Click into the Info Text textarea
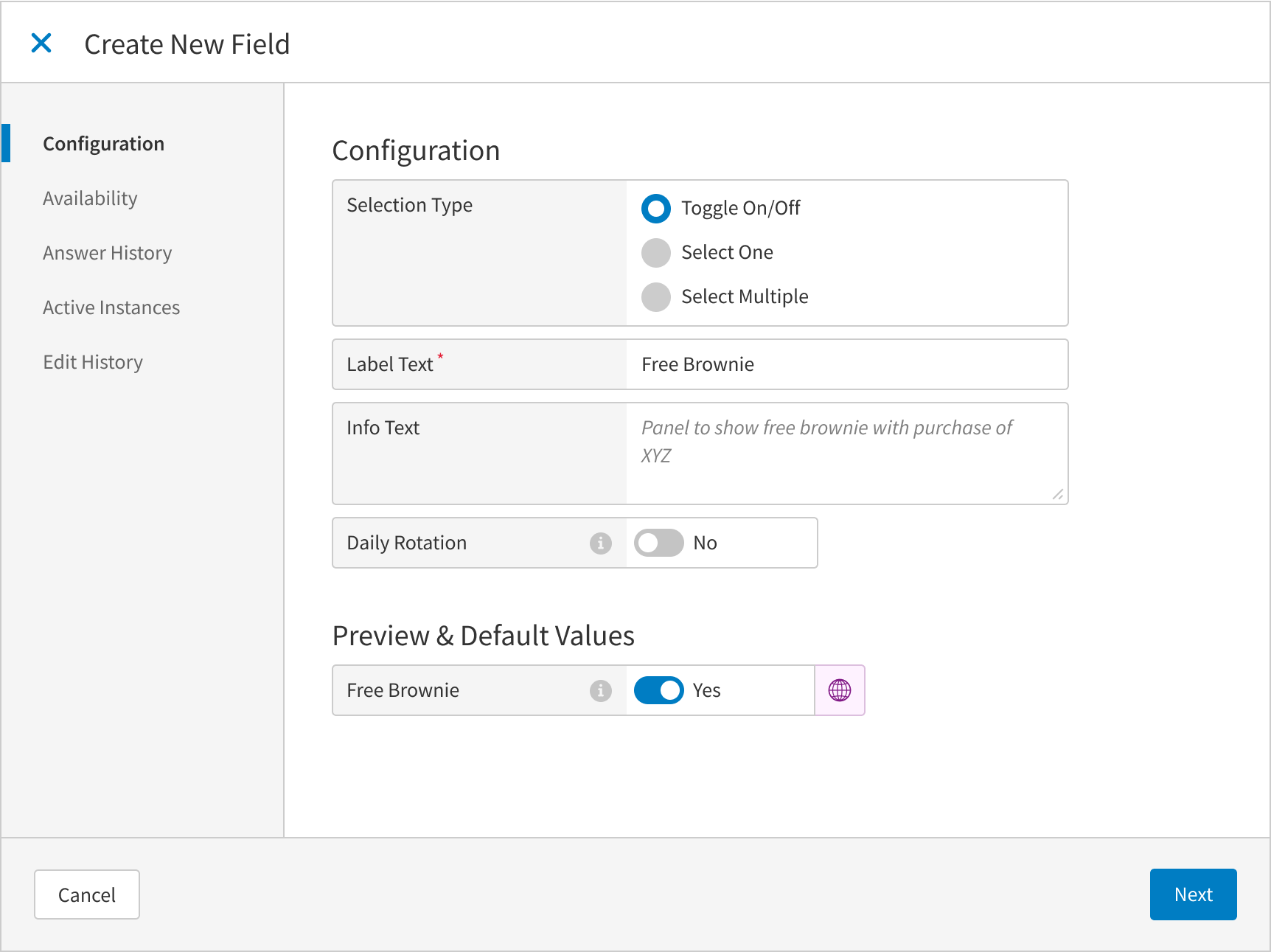This screenshot has height=952, width=1271. (x=846, y=454)
